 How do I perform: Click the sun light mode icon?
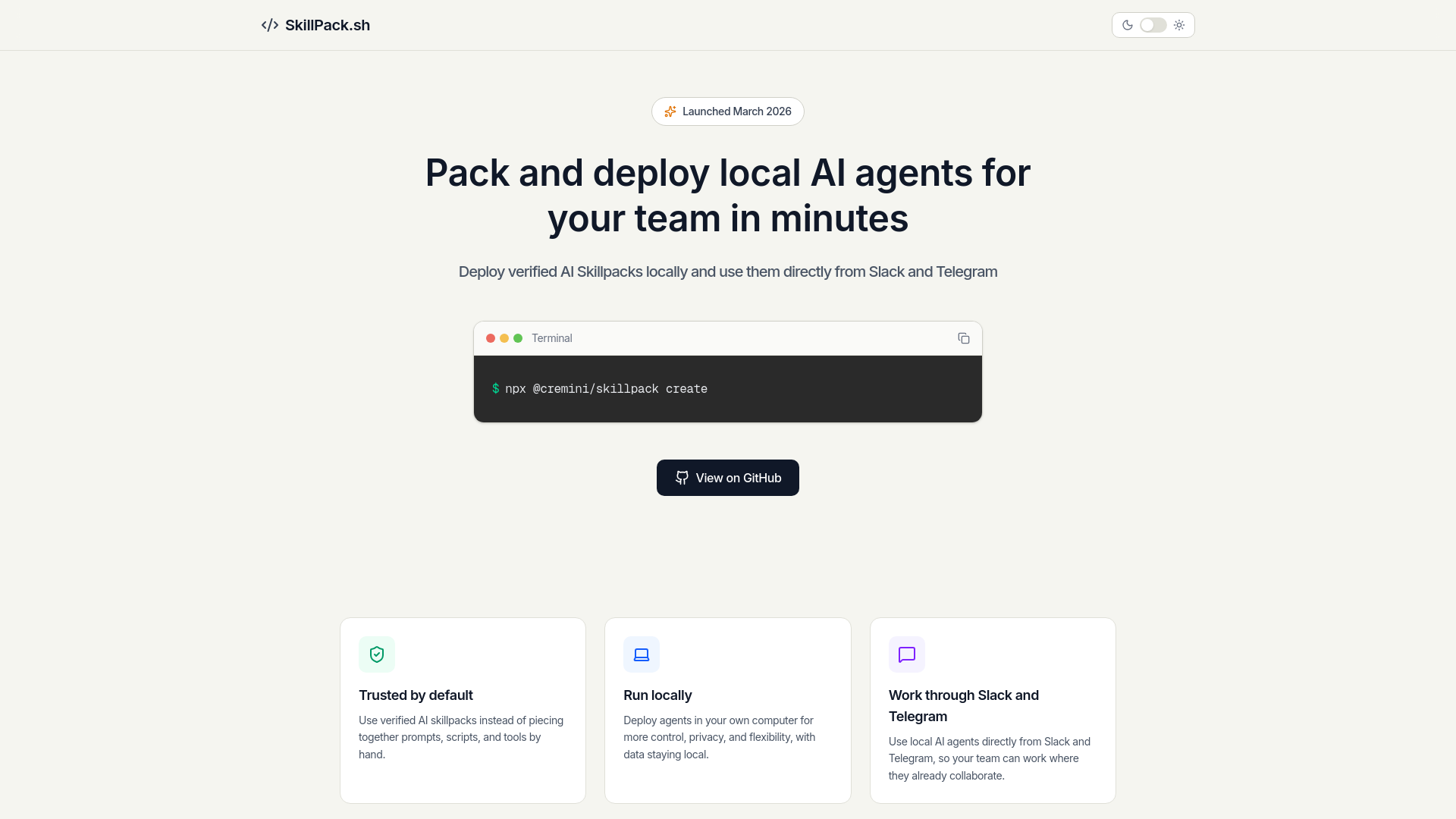point(1179,25)
